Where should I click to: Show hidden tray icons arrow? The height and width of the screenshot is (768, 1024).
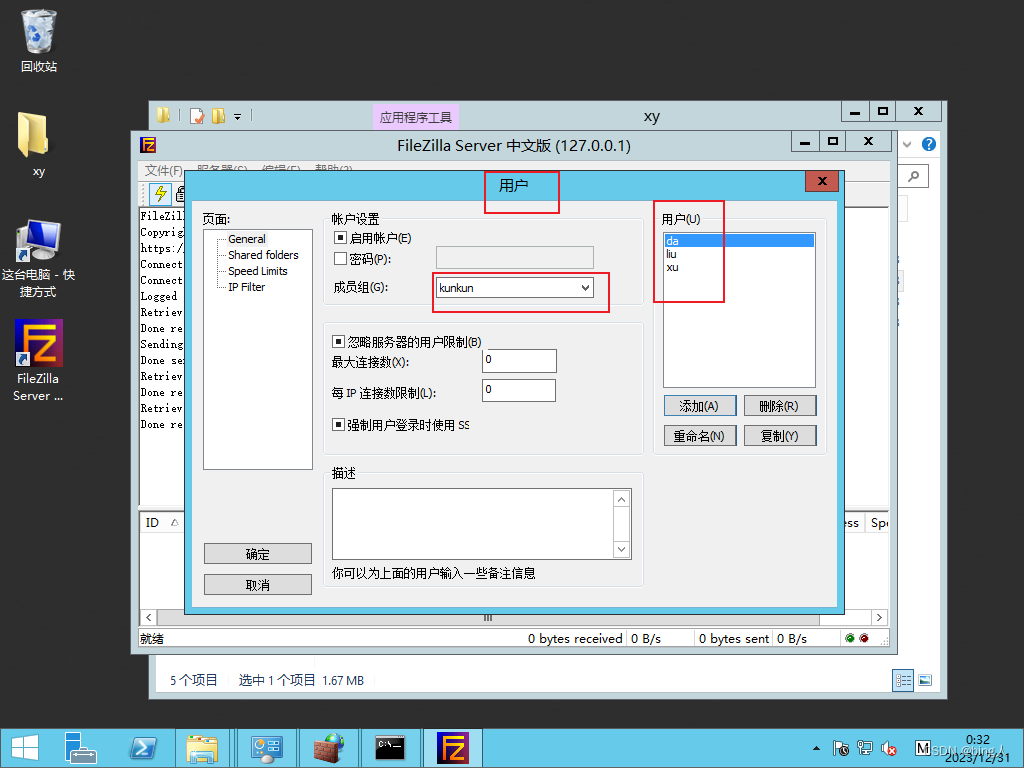tap(816, 748)
